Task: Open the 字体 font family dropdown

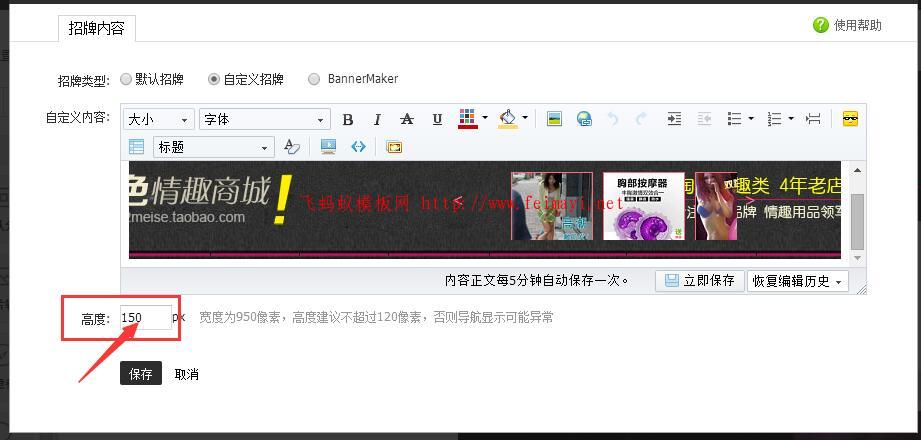Action: pyautogui.click(x=264, y=119)
